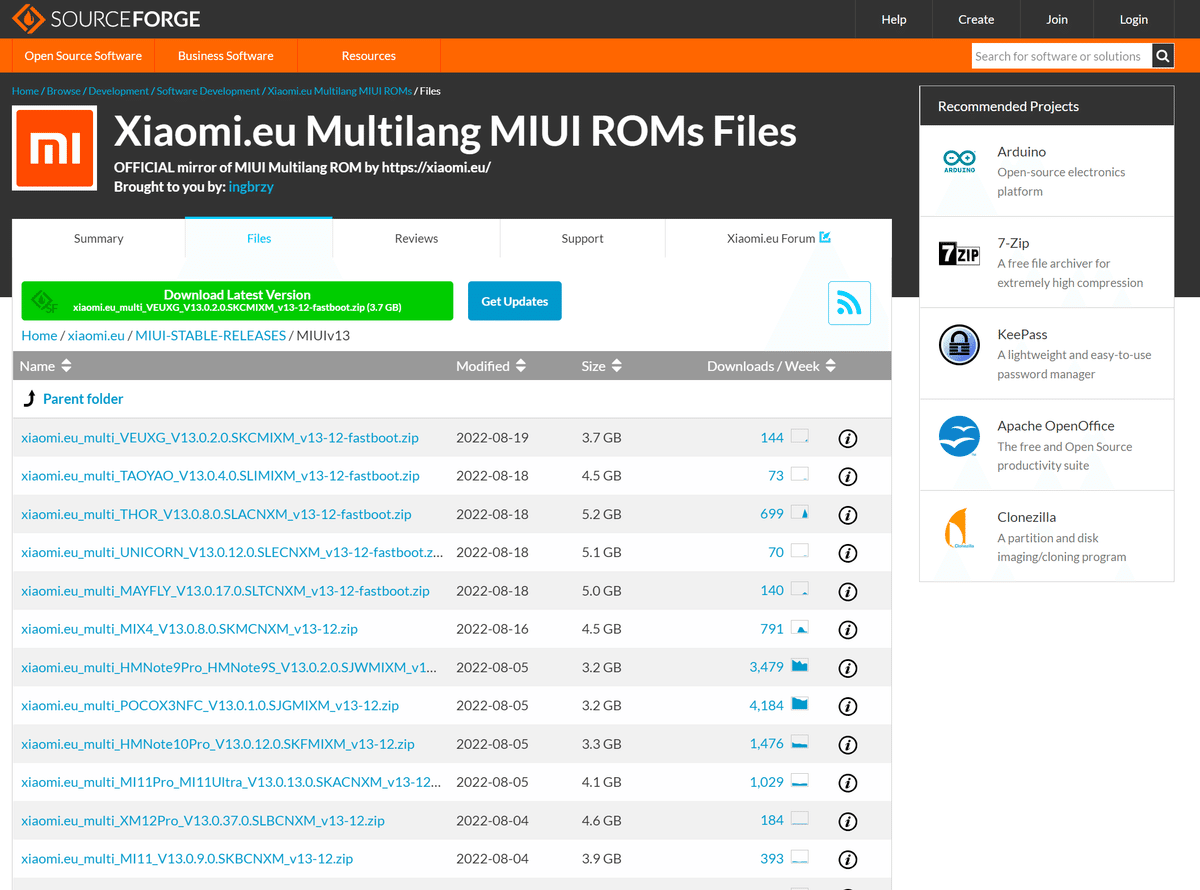Open the Business Software menu
Image resolution: width=1200 pixels, height=890 pixels.
pyautogui.click(x=226, y=56)
